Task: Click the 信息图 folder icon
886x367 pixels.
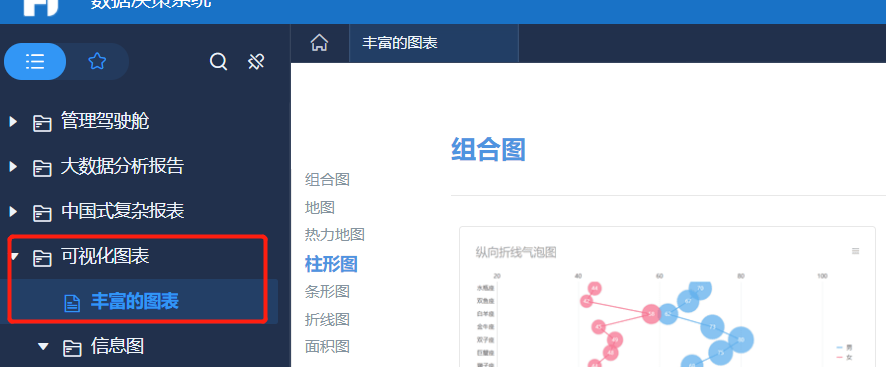Action: click(72, 347)
